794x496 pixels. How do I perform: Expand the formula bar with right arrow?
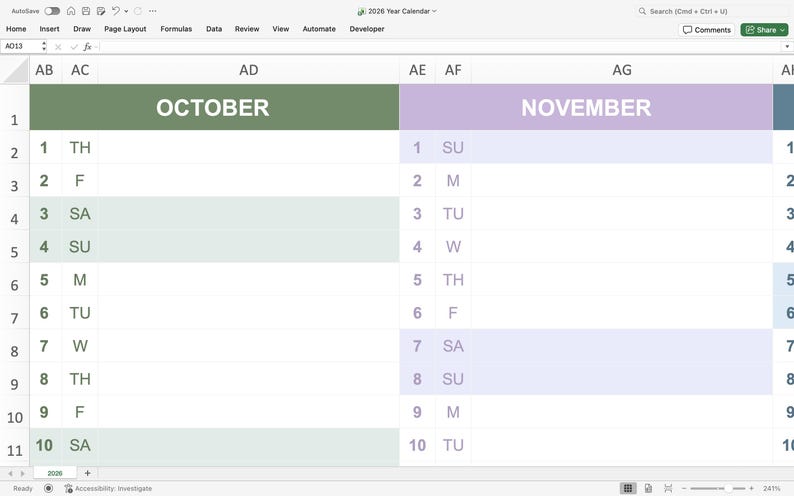click(x=787, y=47)
